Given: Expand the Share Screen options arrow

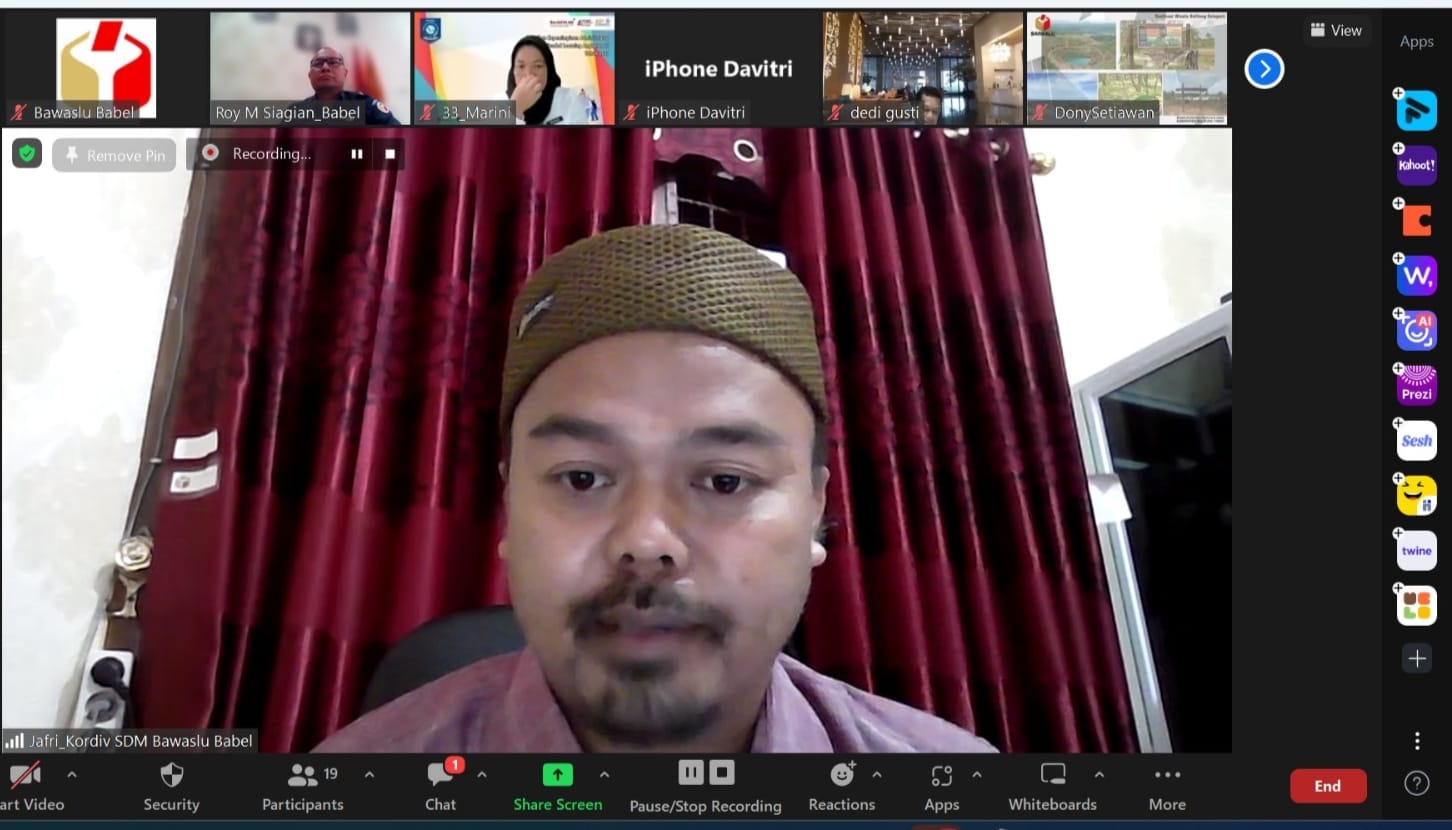Looking at the screenshot, I should pos(604,775).
